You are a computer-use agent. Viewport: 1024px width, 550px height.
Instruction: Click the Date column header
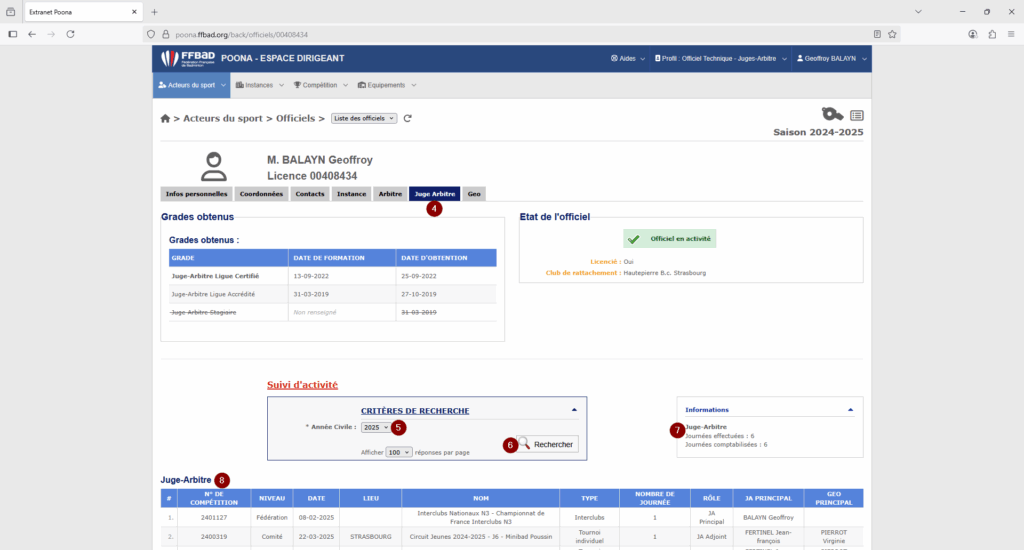pos(317,498)
